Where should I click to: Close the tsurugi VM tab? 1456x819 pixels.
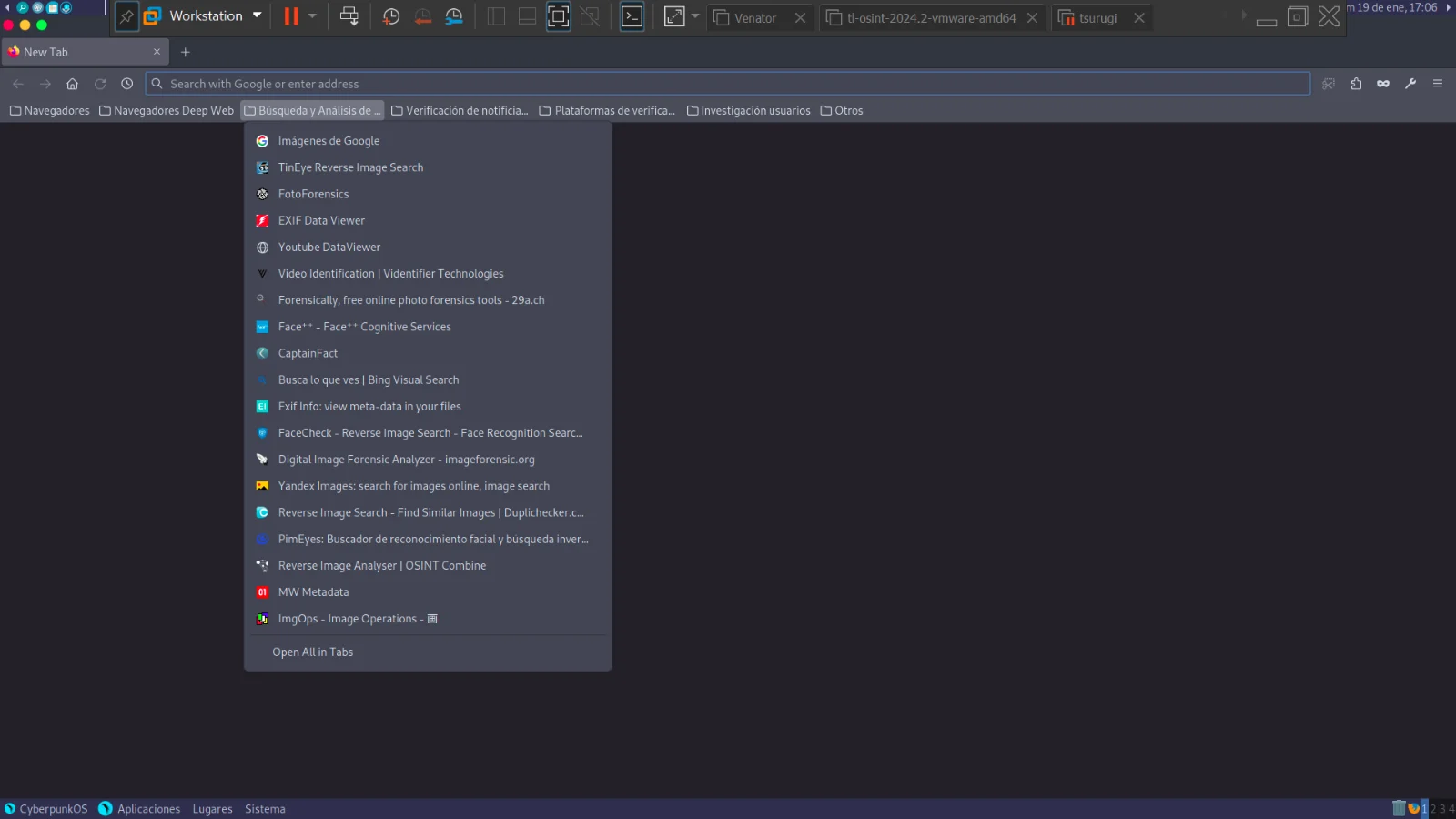pos(1138,18)
